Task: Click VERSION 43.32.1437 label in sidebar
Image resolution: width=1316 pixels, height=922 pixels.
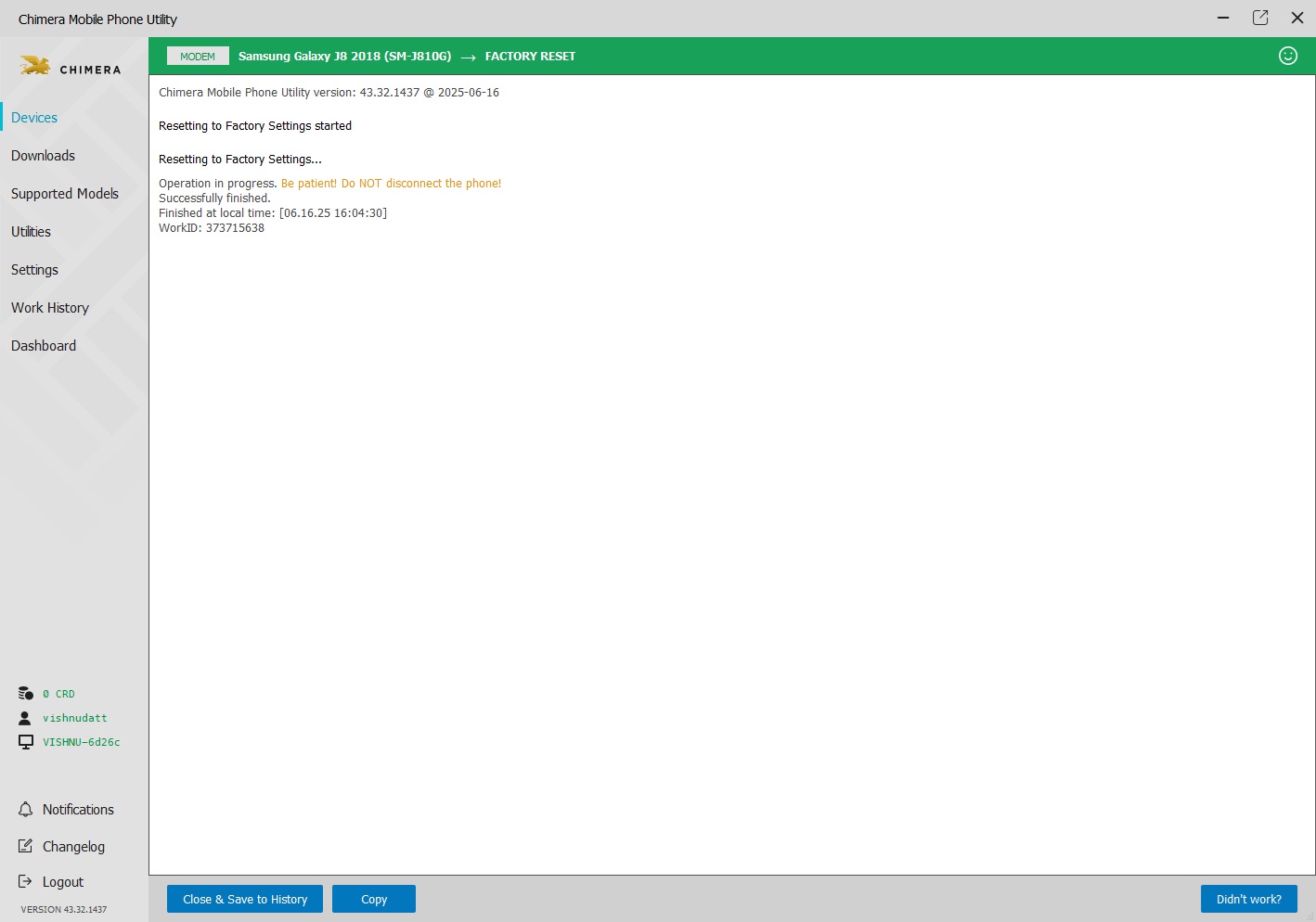Action: point(64,909)
